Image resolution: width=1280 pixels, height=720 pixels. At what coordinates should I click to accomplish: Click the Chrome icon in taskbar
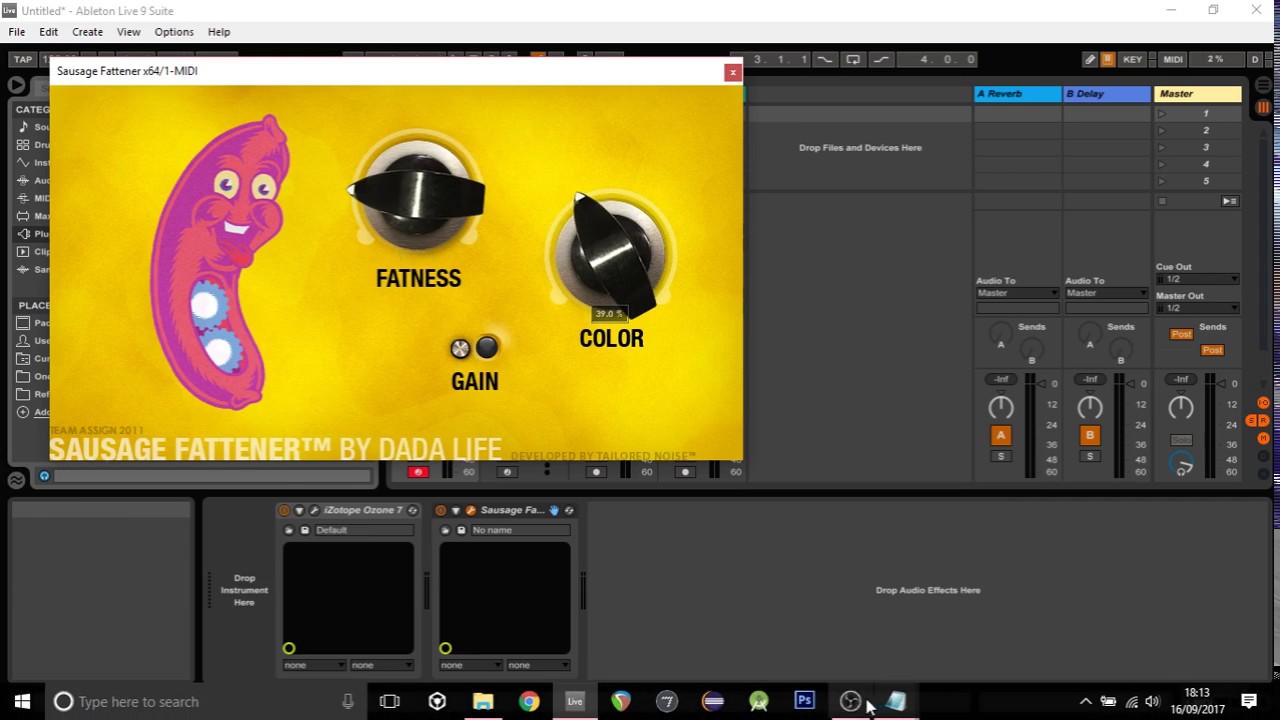529,701
